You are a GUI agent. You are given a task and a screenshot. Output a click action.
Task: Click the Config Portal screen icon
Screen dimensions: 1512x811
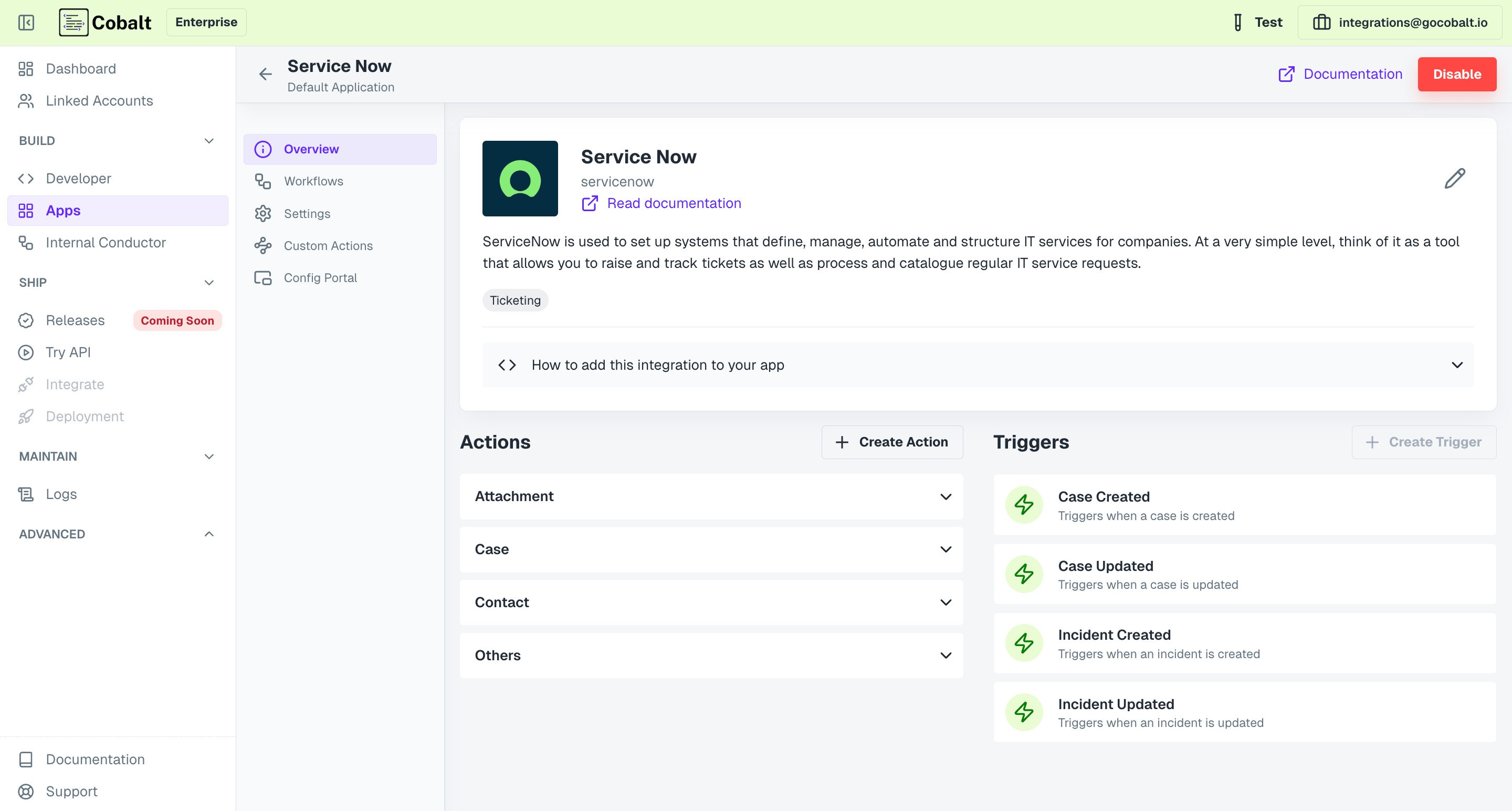click(x=263, y=278)
